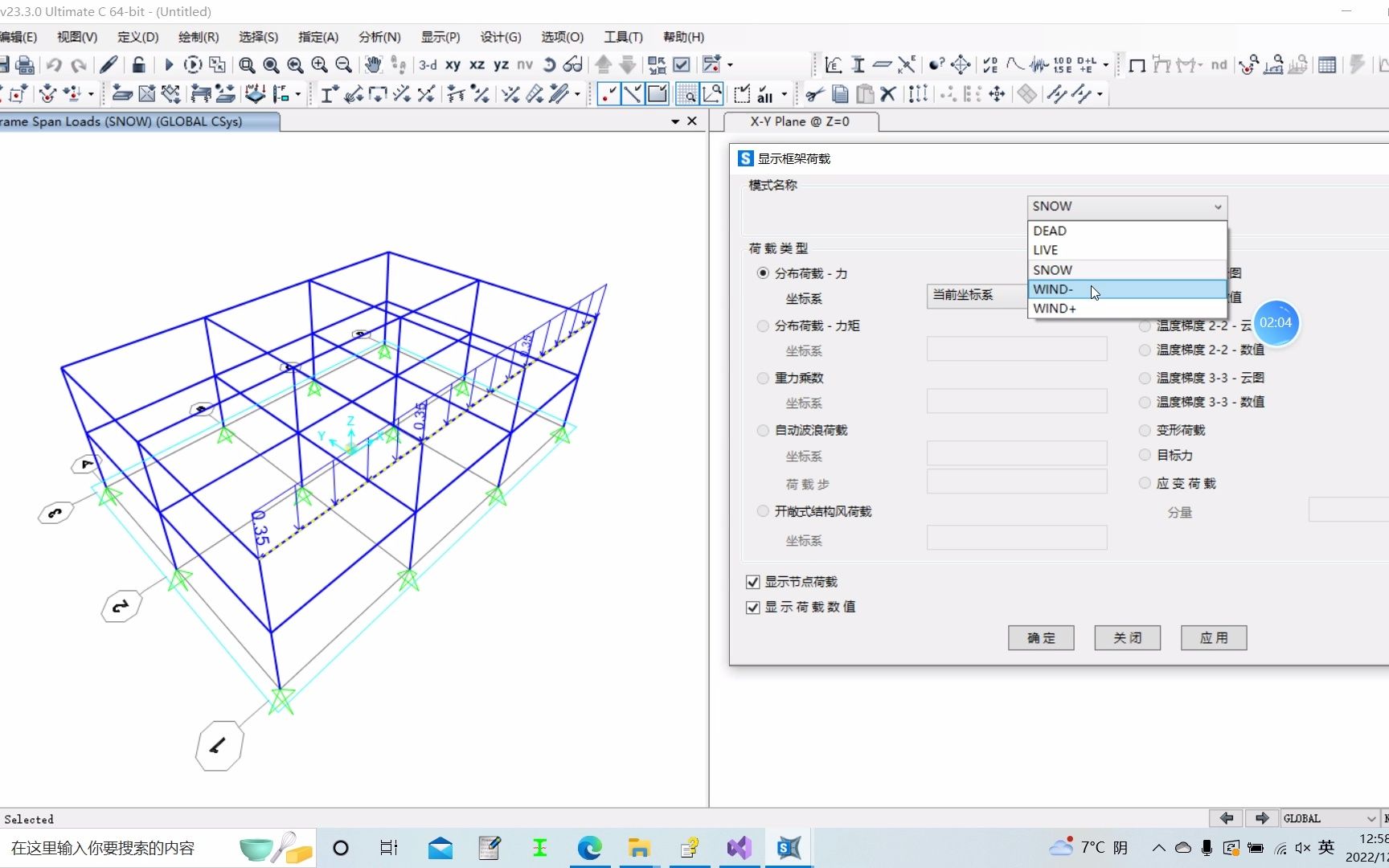Click the 应用 button

[1213, 637]
